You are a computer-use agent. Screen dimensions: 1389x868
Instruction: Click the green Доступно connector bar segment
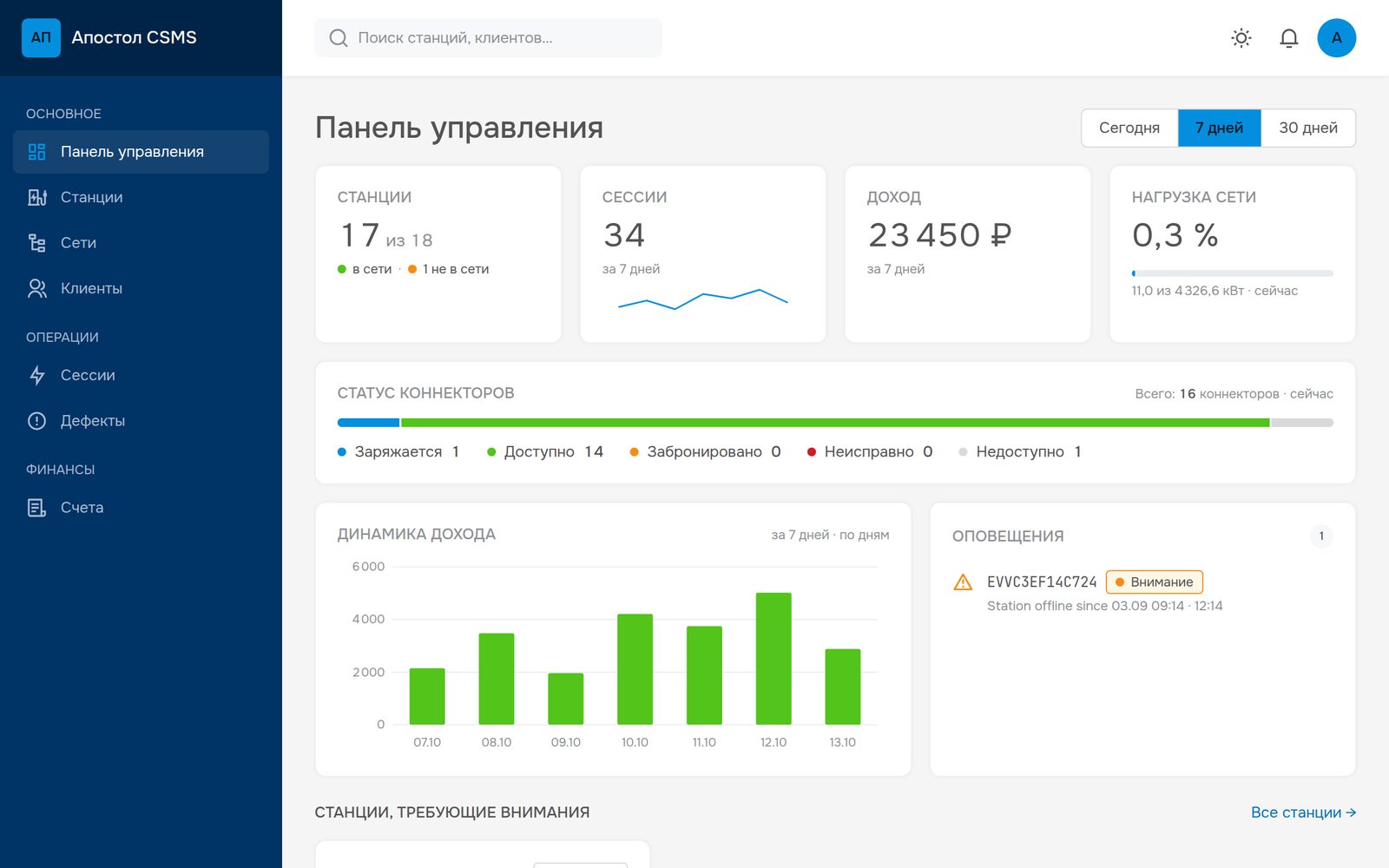click(x=835, y=423)
